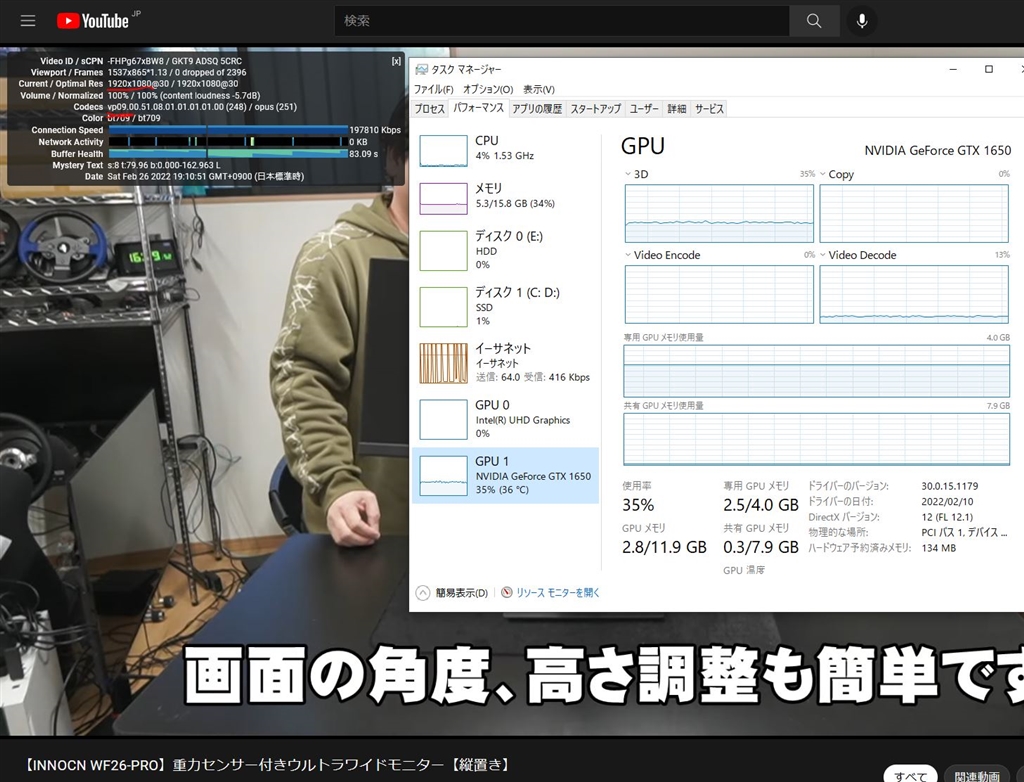Select the メモリ performance item

505,199
